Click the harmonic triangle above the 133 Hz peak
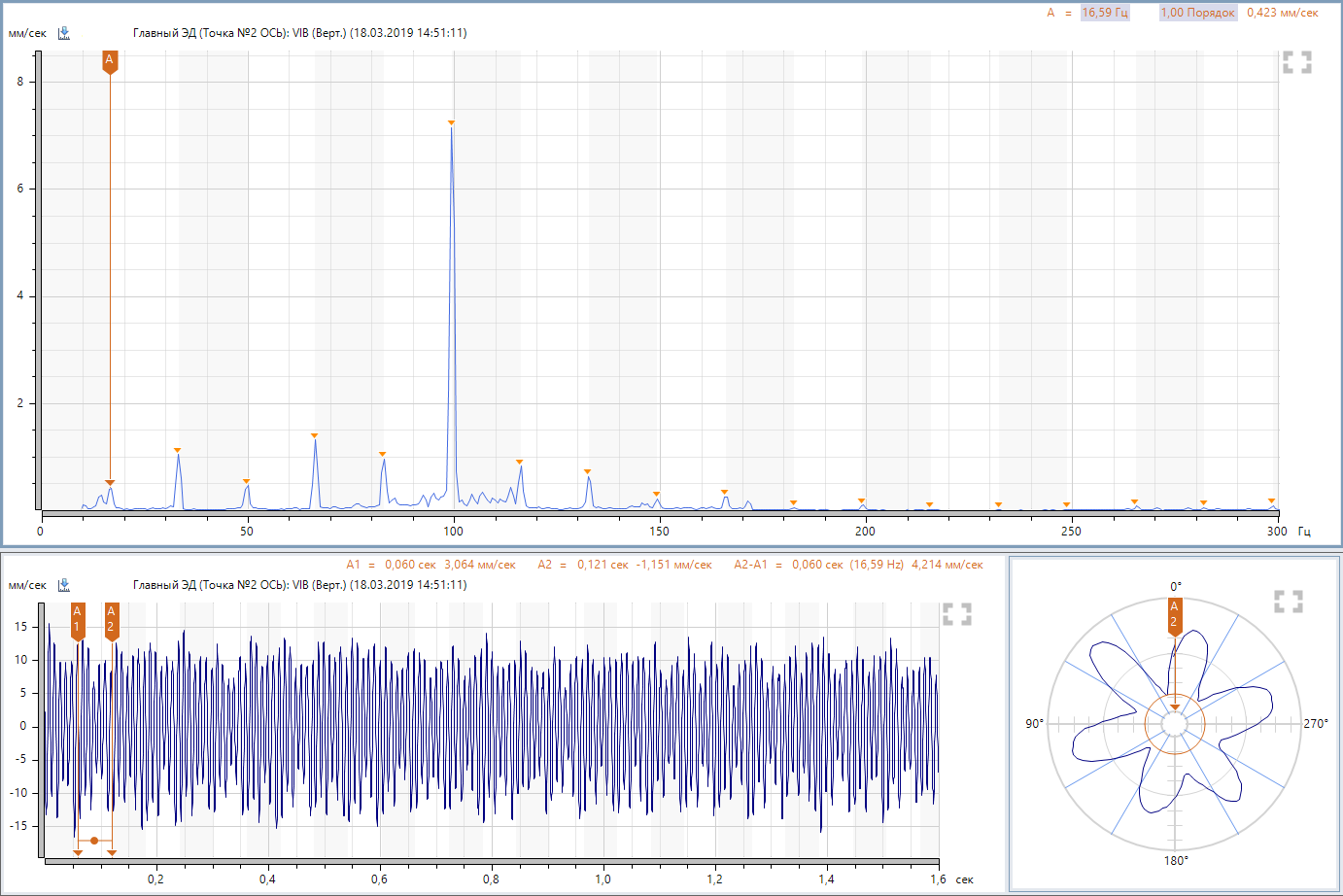 click(x=587, y=472)
